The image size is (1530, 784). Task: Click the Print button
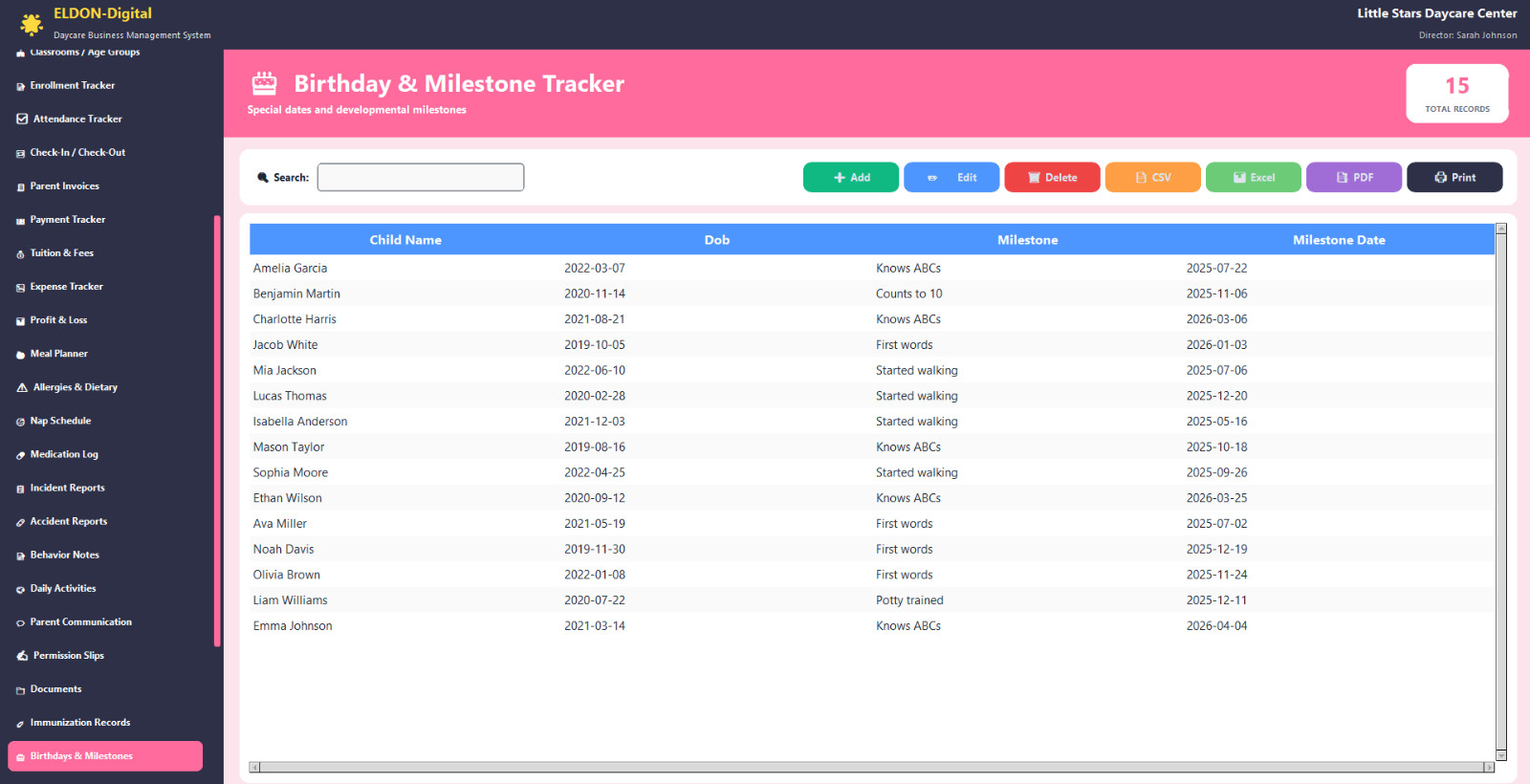point(1454,177)
